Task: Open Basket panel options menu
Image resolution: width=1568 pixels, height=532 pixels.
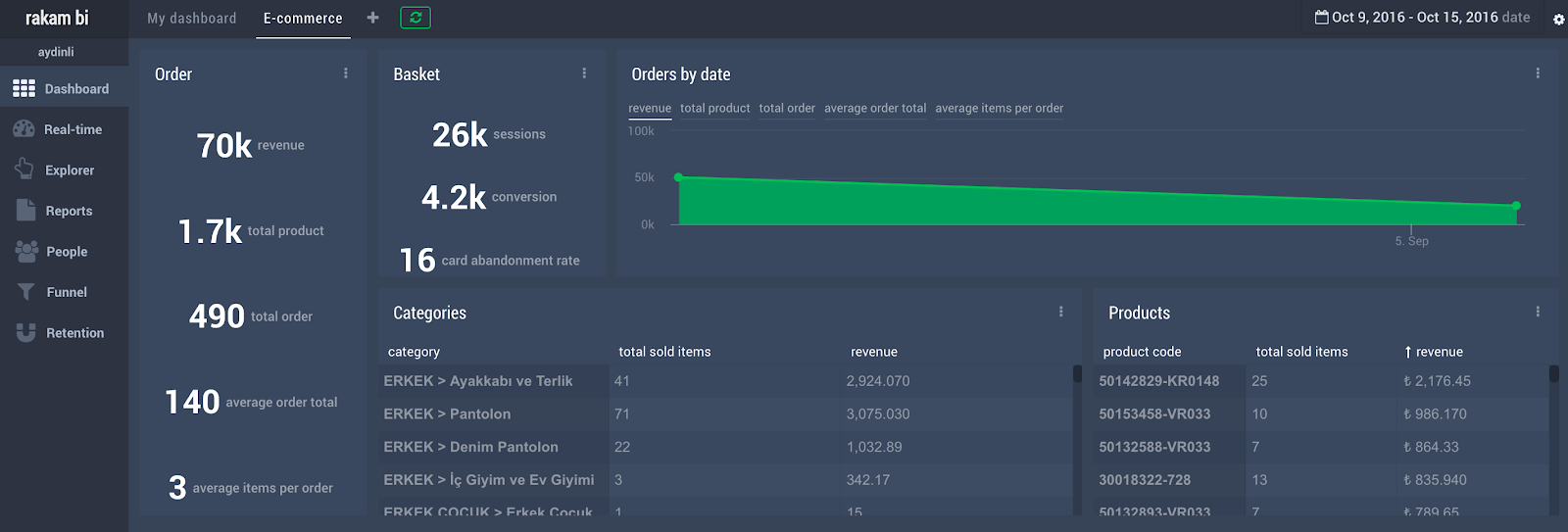Action: coord(584,73)
